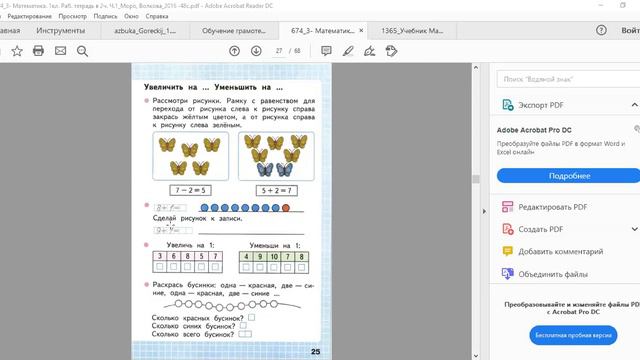Click the free trial version button
The image size is (640, 360).
(573, 335)
